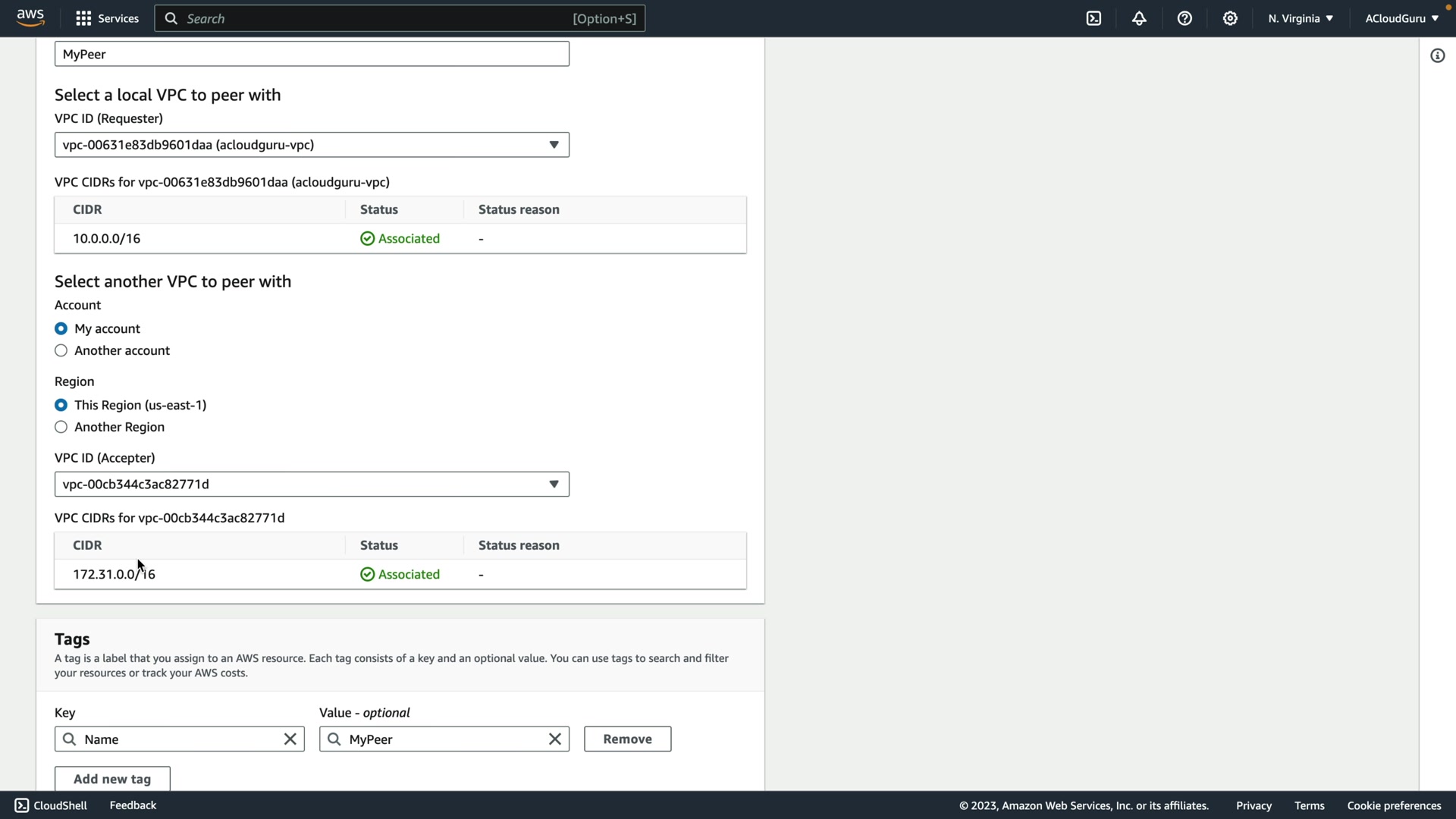The width and height of the screenshot is (1456, 819).
Task: Click the peering connection name field MyPeer
Action: click(312, 54)
